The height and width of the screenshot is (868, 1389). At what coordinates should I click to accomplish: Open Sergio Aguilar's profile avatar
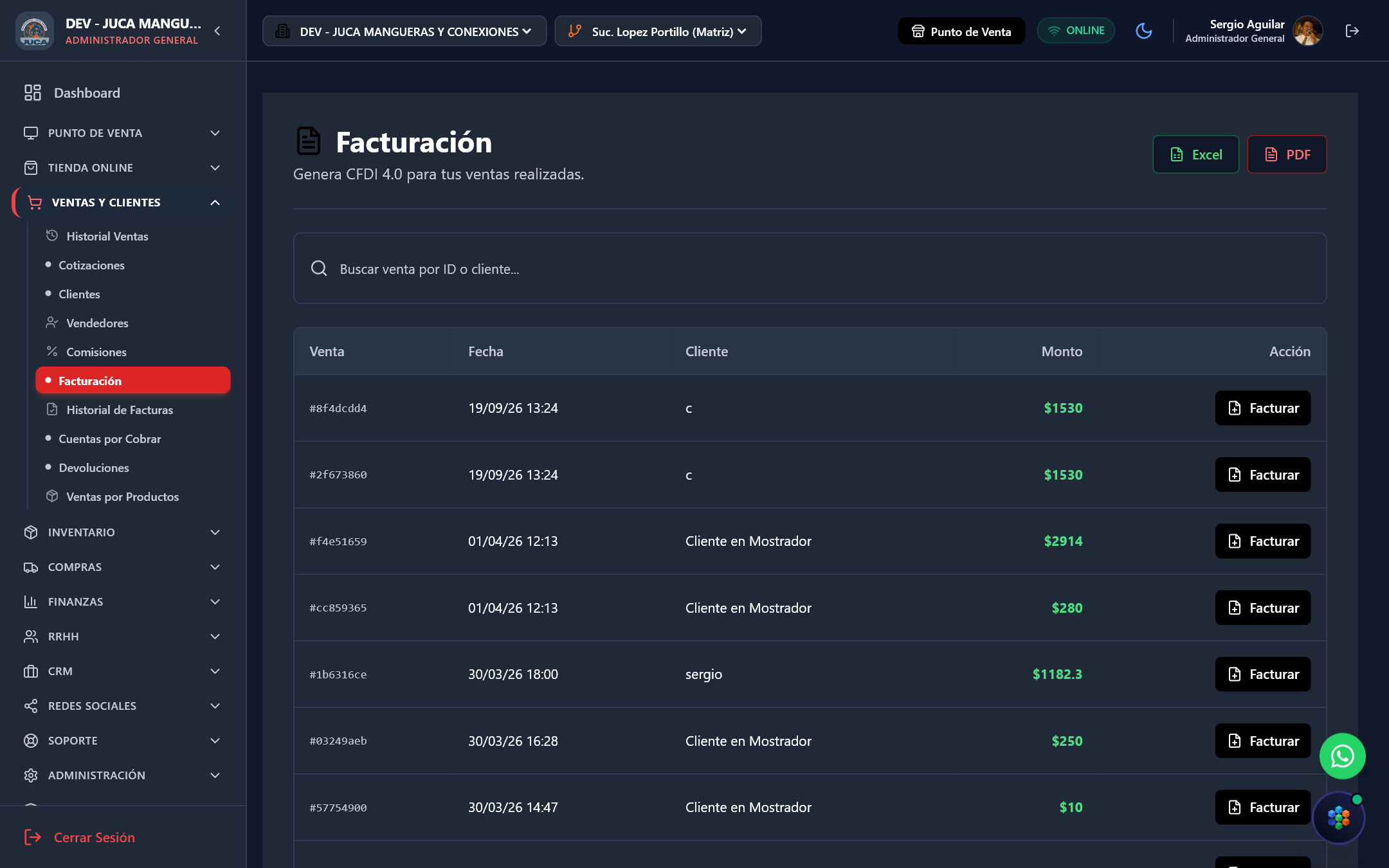pyautogui.click(x=1308, y=31)
